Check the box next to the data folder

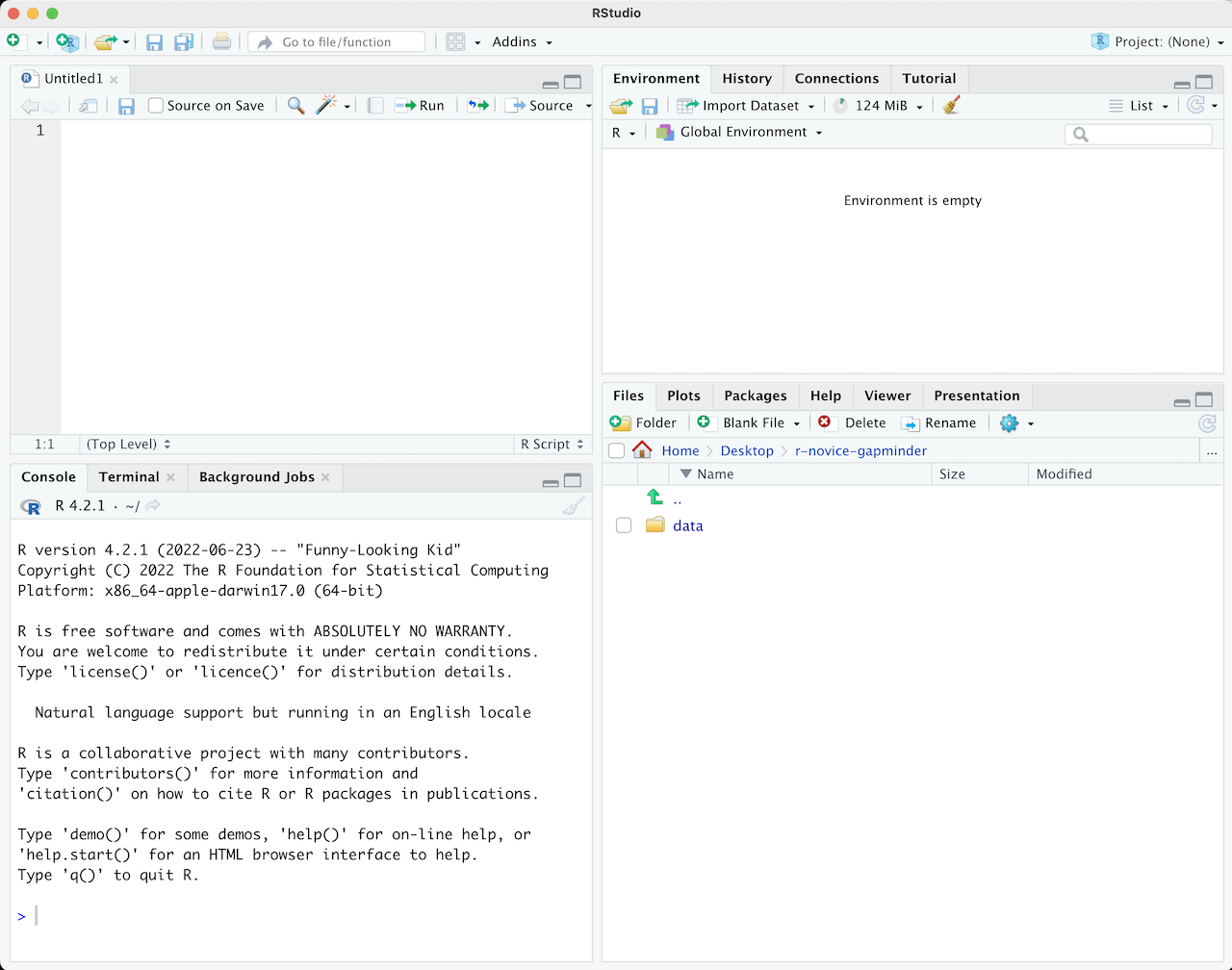click(624, 525)
